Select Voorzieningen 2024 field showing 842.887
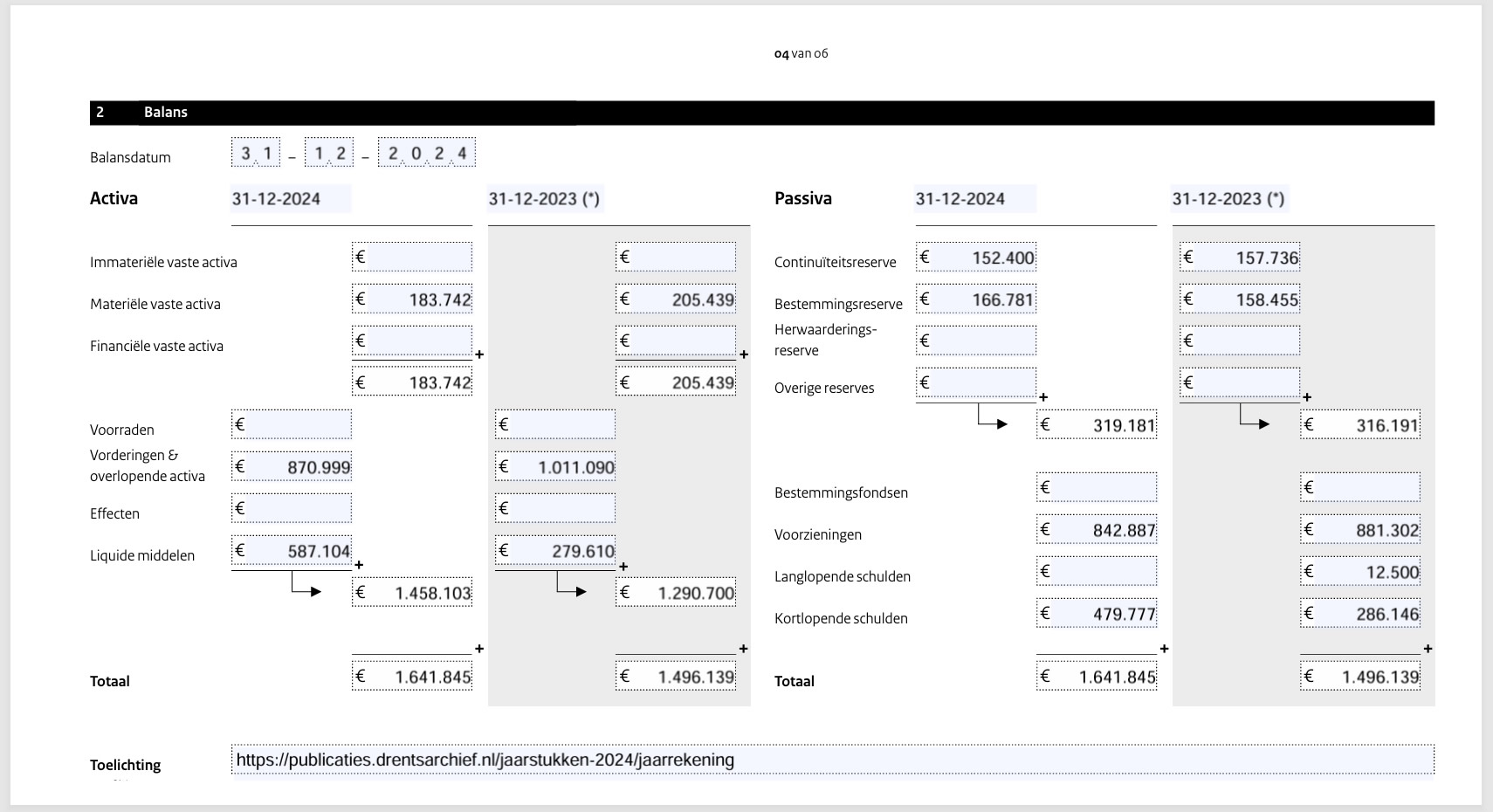 click(x=1097, y=529)
